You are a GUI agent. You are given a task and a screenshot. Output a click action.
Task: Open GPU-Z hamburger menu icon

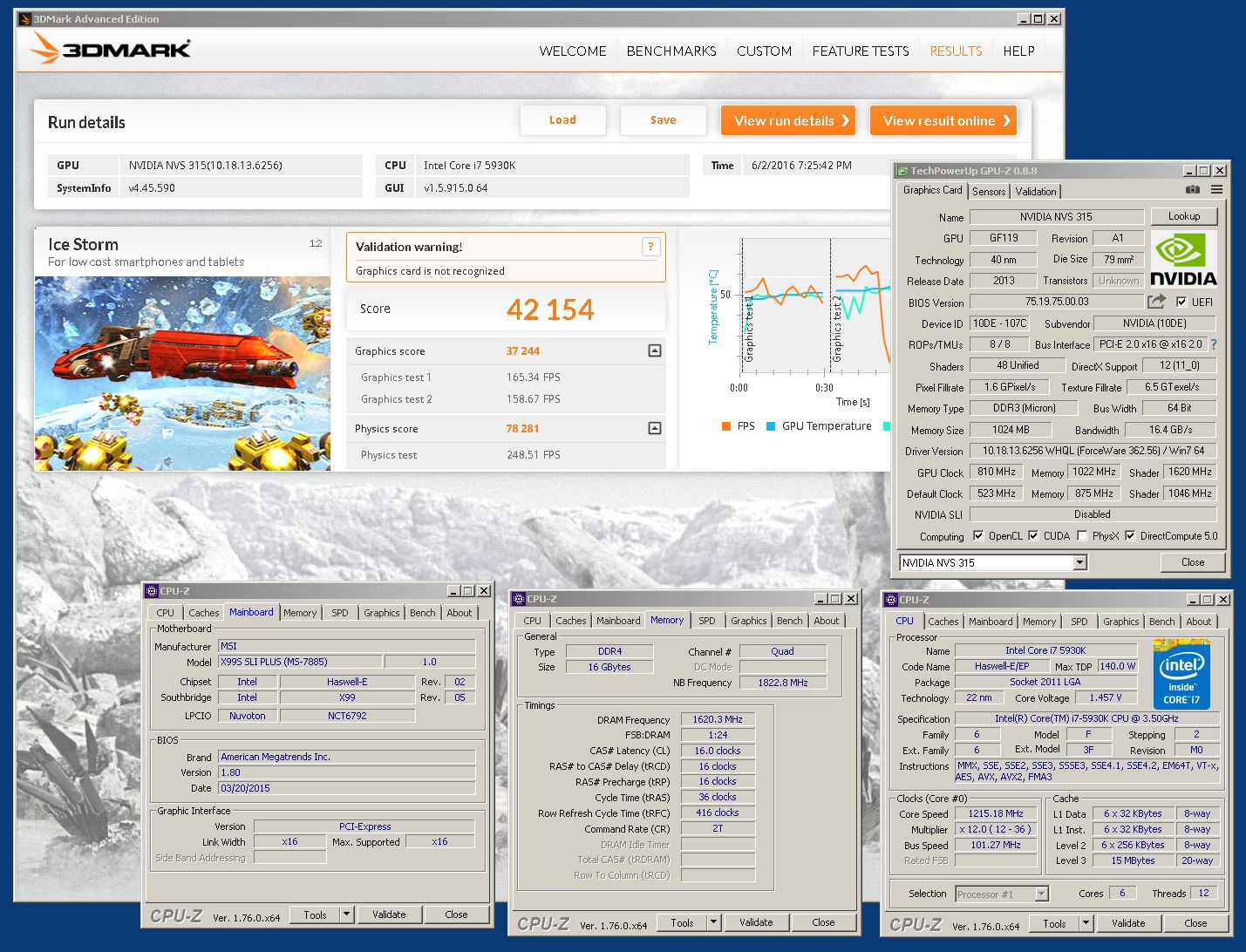(x=1216, y=190)
